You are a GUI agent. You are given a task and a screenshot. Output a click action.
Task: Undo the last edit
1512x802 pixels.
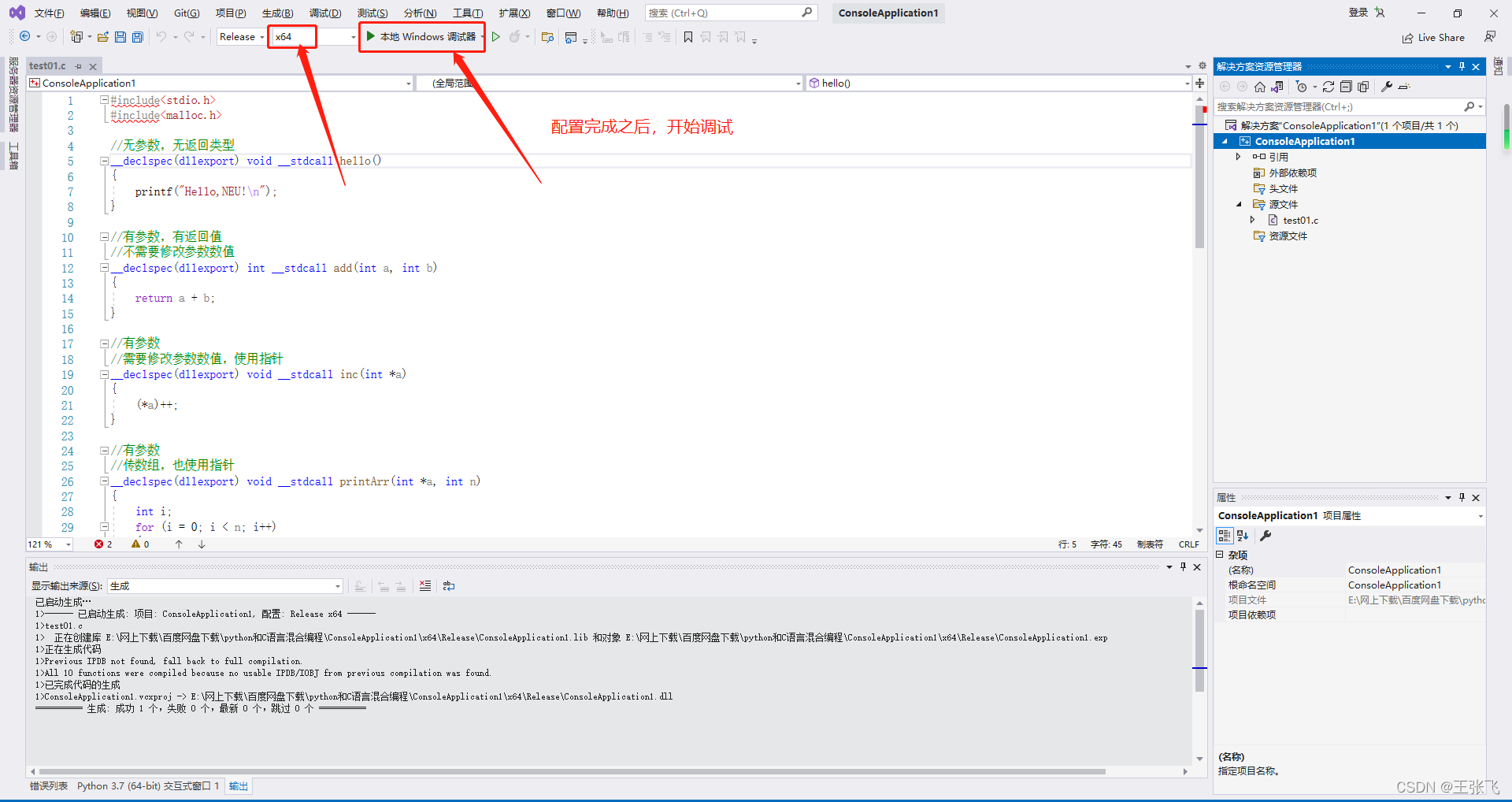pos(163,36)
